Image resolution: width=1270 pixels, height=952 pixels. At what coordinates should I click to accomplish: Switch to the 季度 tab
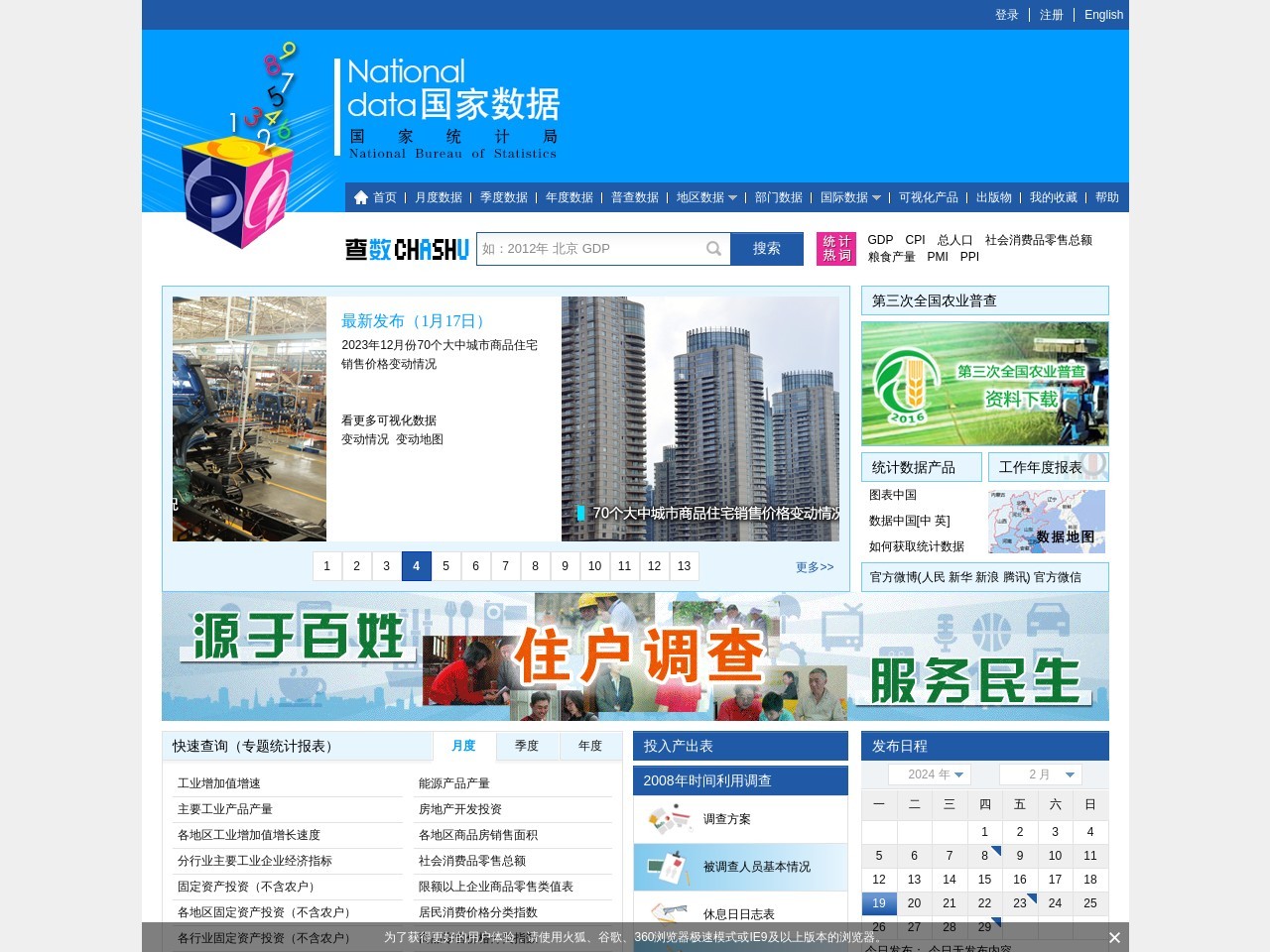[x=527, y=746]
